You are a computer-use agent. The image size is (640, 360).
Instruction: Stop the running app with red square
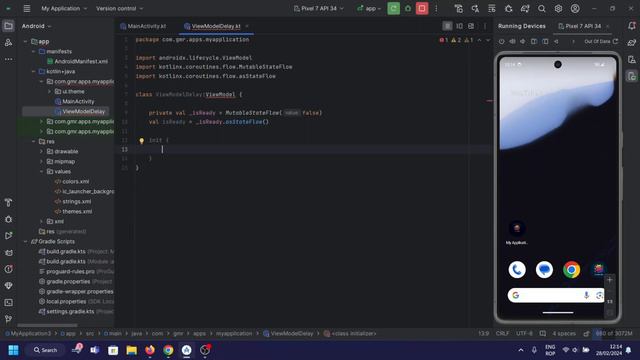422,8
